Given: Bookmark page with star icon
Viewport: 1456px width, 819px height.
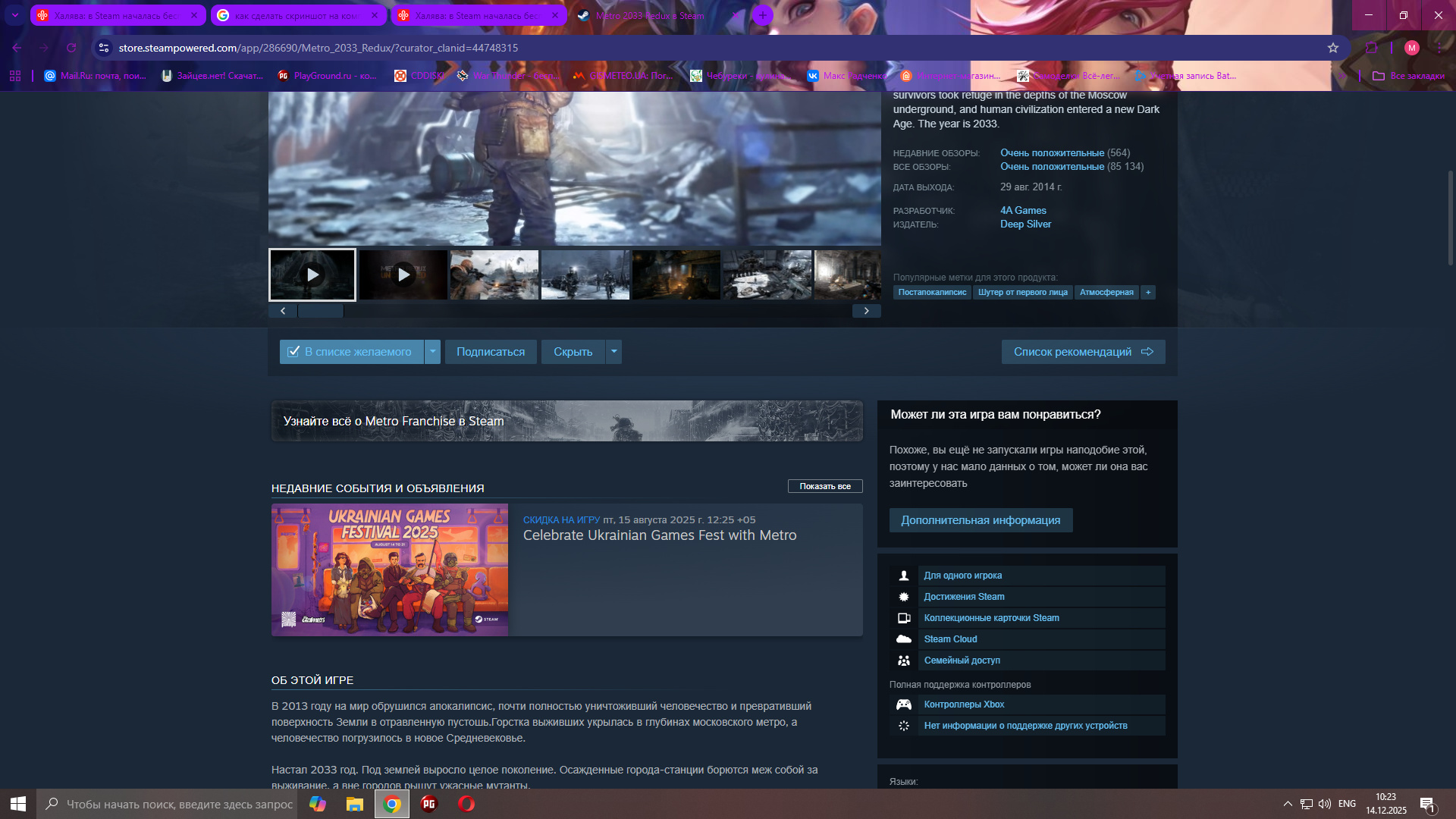Looking at the screenshot, I should pos(1333,48).
